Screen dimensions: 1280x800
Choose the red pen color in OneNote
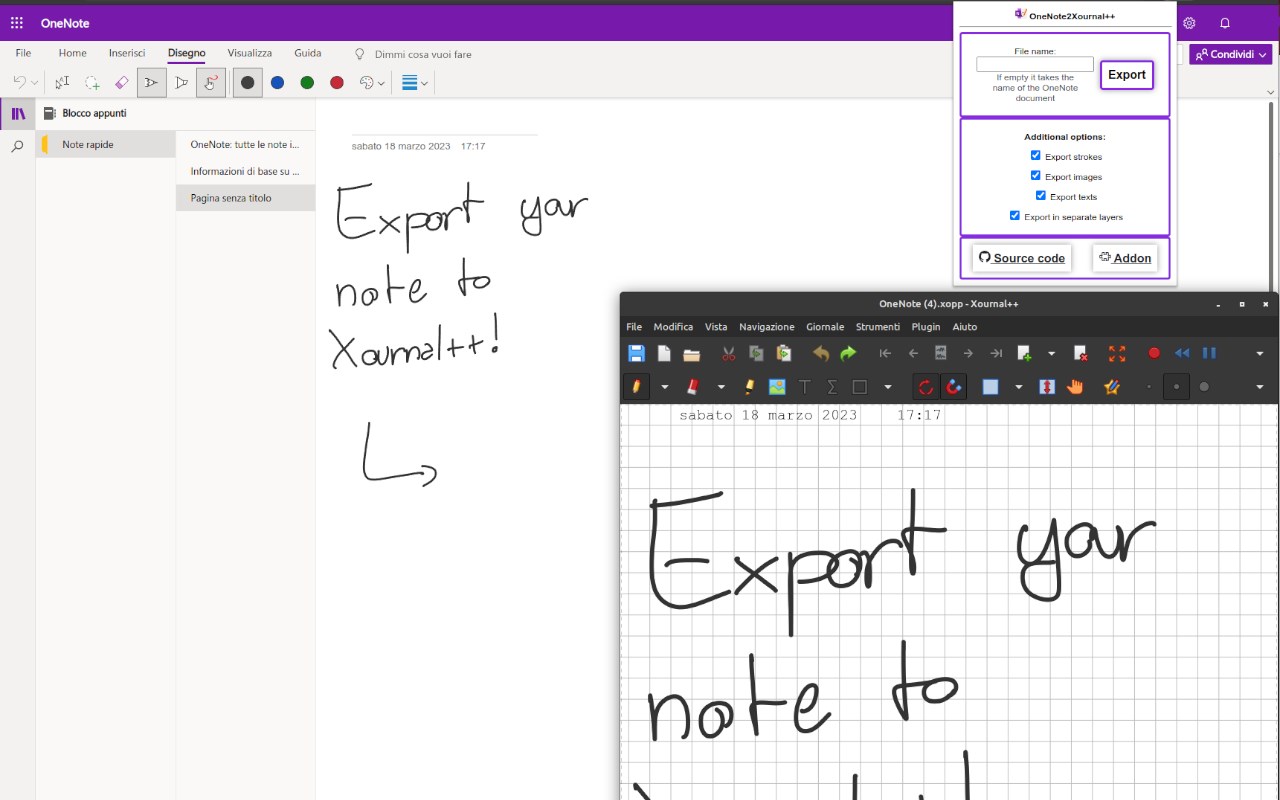tap(337, 83)
